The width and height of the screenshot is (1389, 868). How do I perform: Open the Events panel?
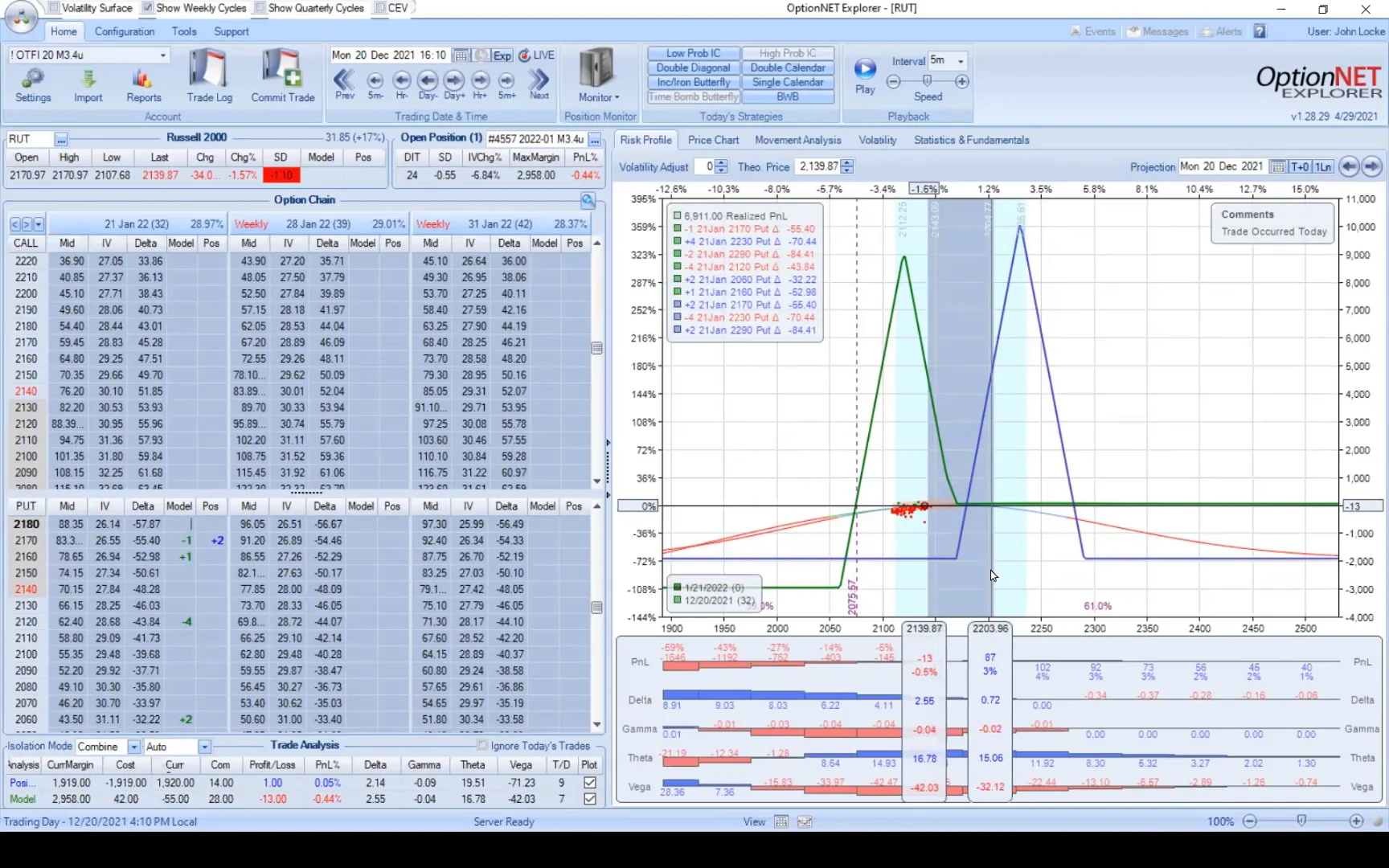[x=1093, y=31]
